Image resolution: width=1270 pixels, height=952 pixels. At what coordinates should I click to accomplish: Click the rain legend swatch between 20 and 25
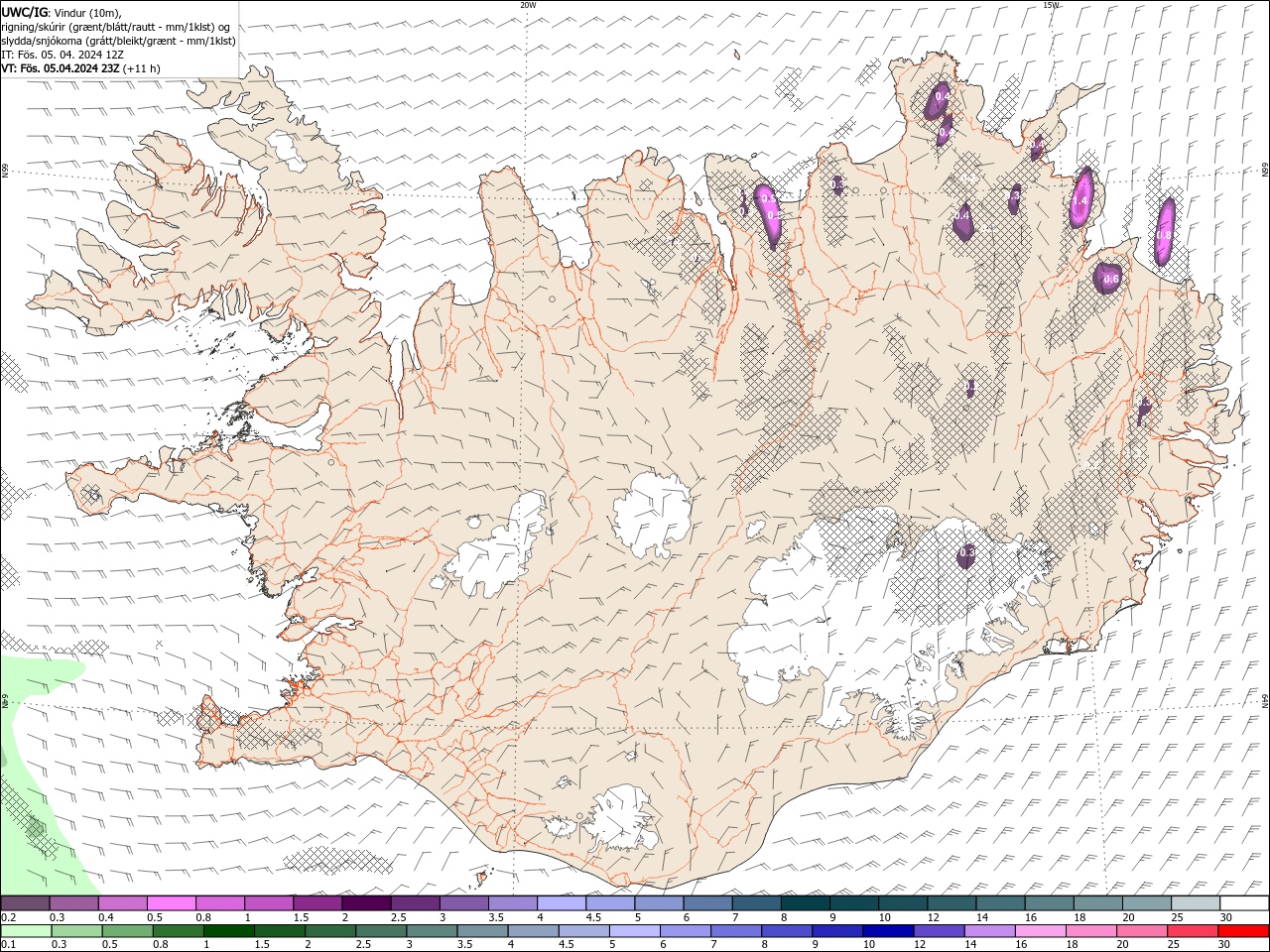point(1141,931)
